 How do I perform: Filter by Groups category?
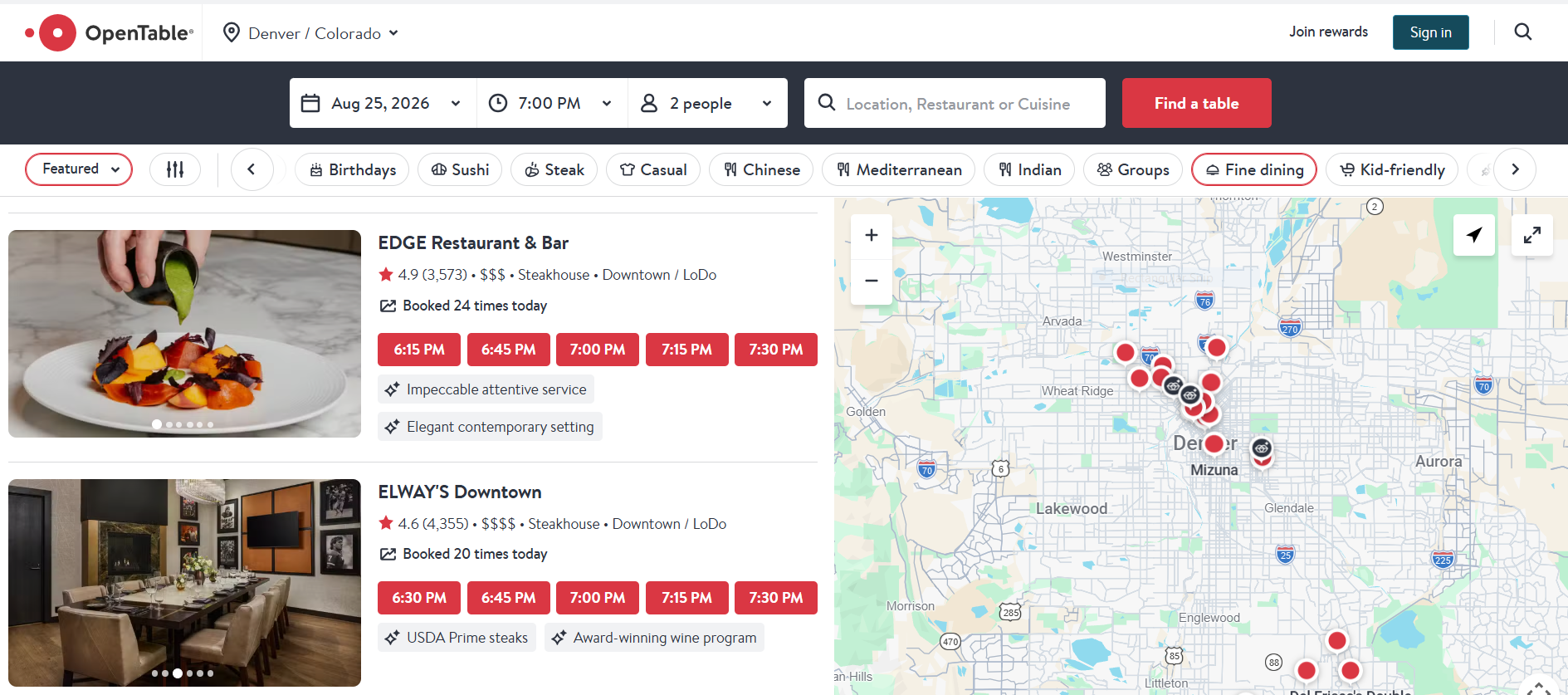[1133, 169]
